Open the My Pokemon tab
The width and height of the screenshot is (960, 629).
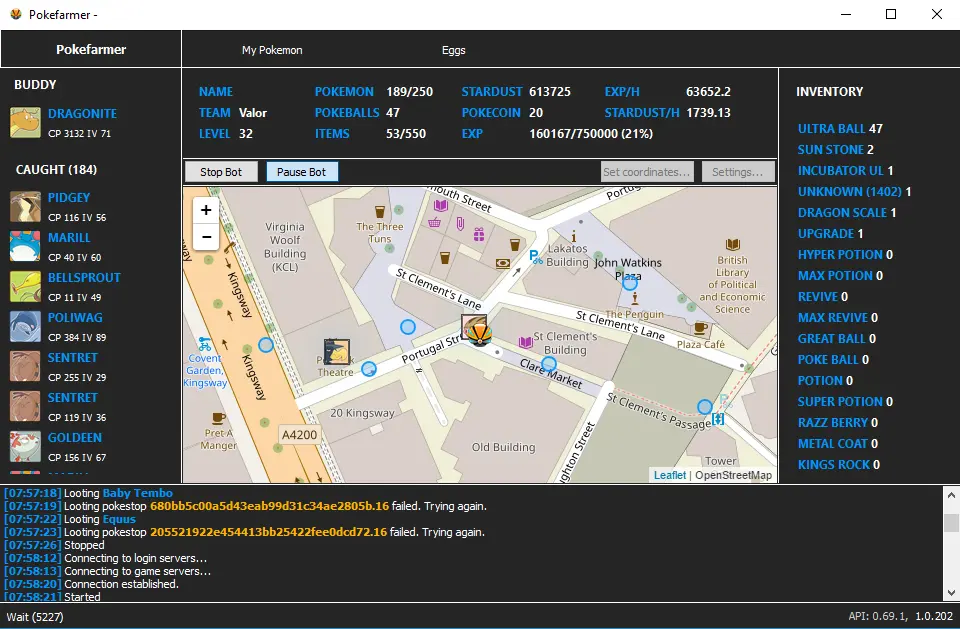coord(272,50)
